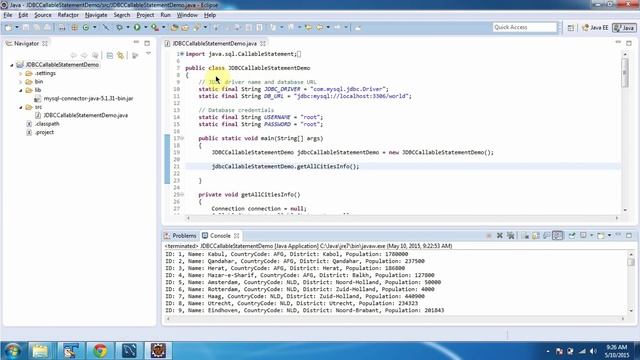Expand the bin folder
This screenshot has height=360, width=640.
point(20,82)
